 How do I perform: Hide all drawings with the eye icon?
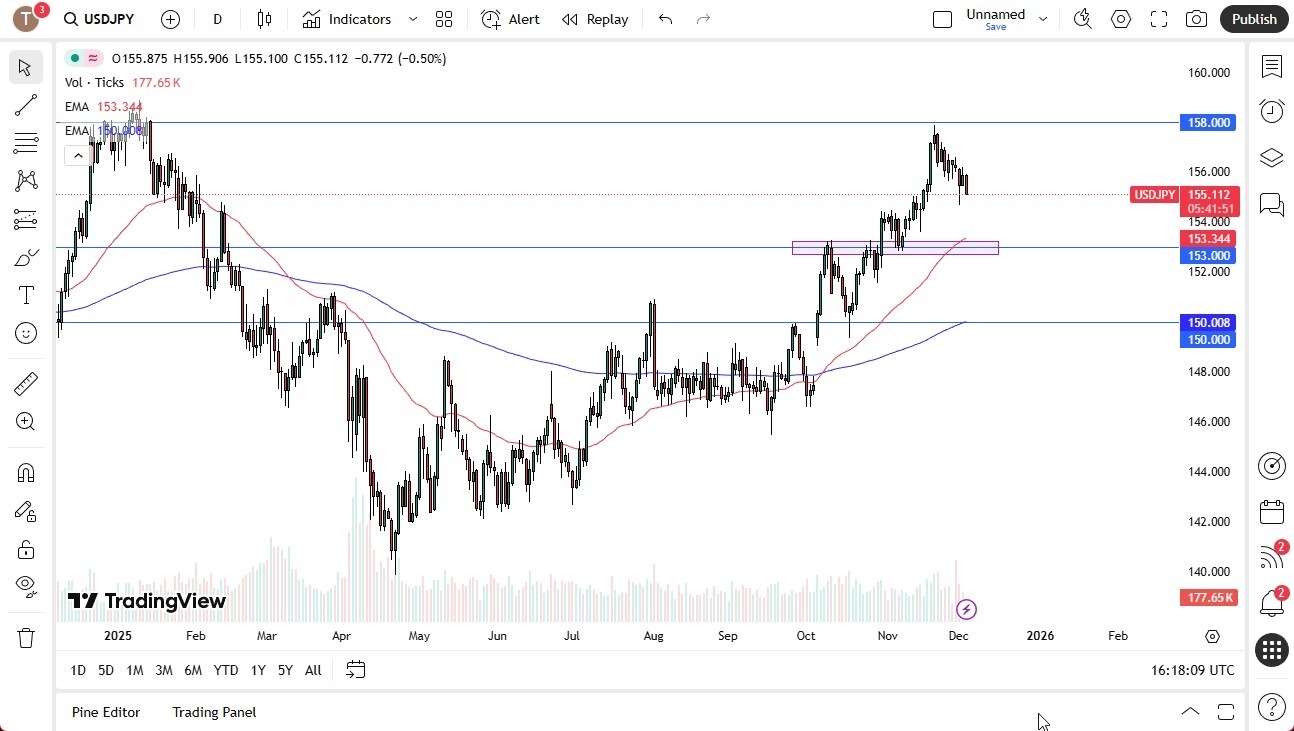tap(25, 585)
